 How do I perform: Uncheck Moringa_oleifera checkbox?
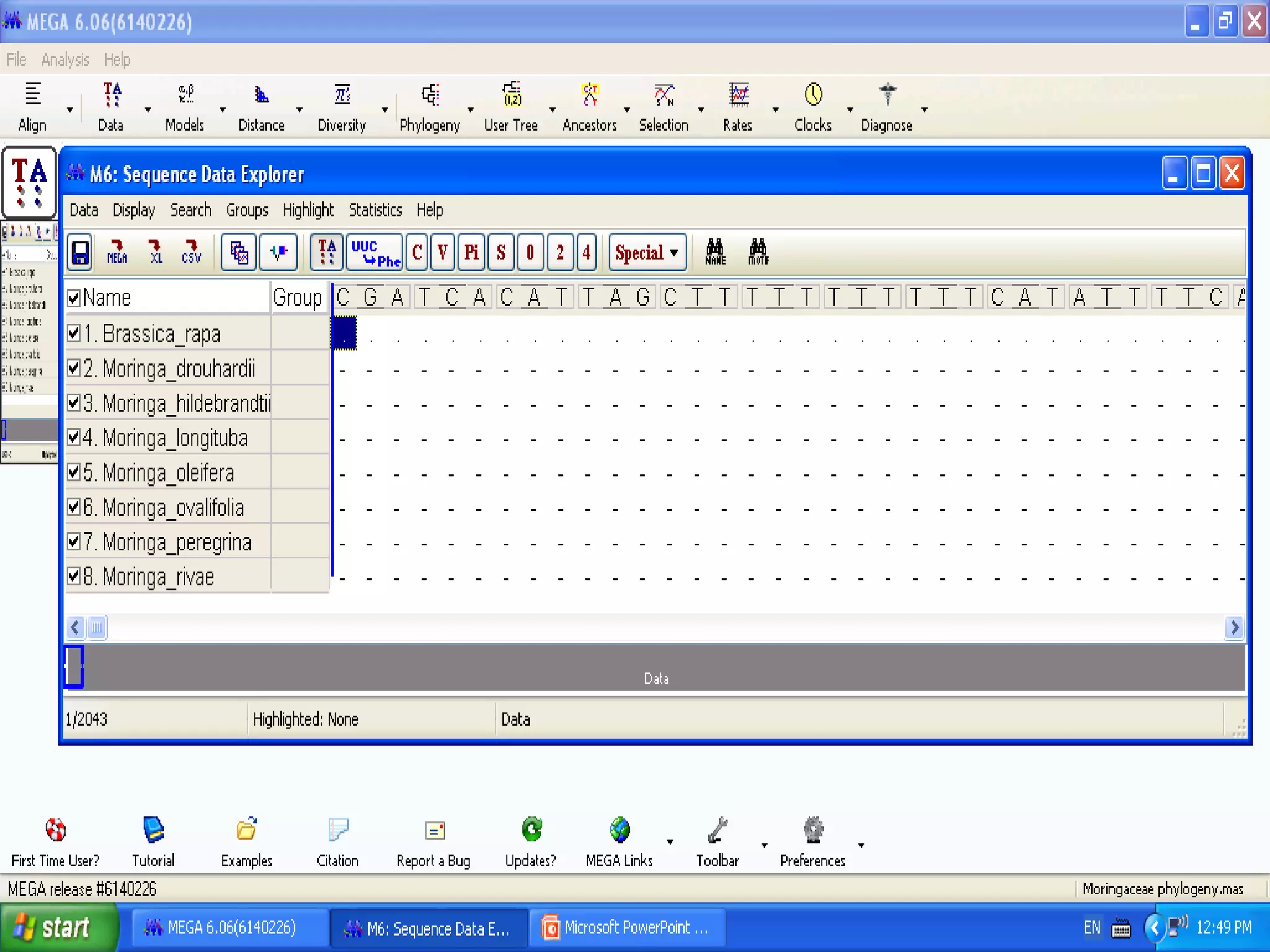pyautogui.click(x=74, y=472)
